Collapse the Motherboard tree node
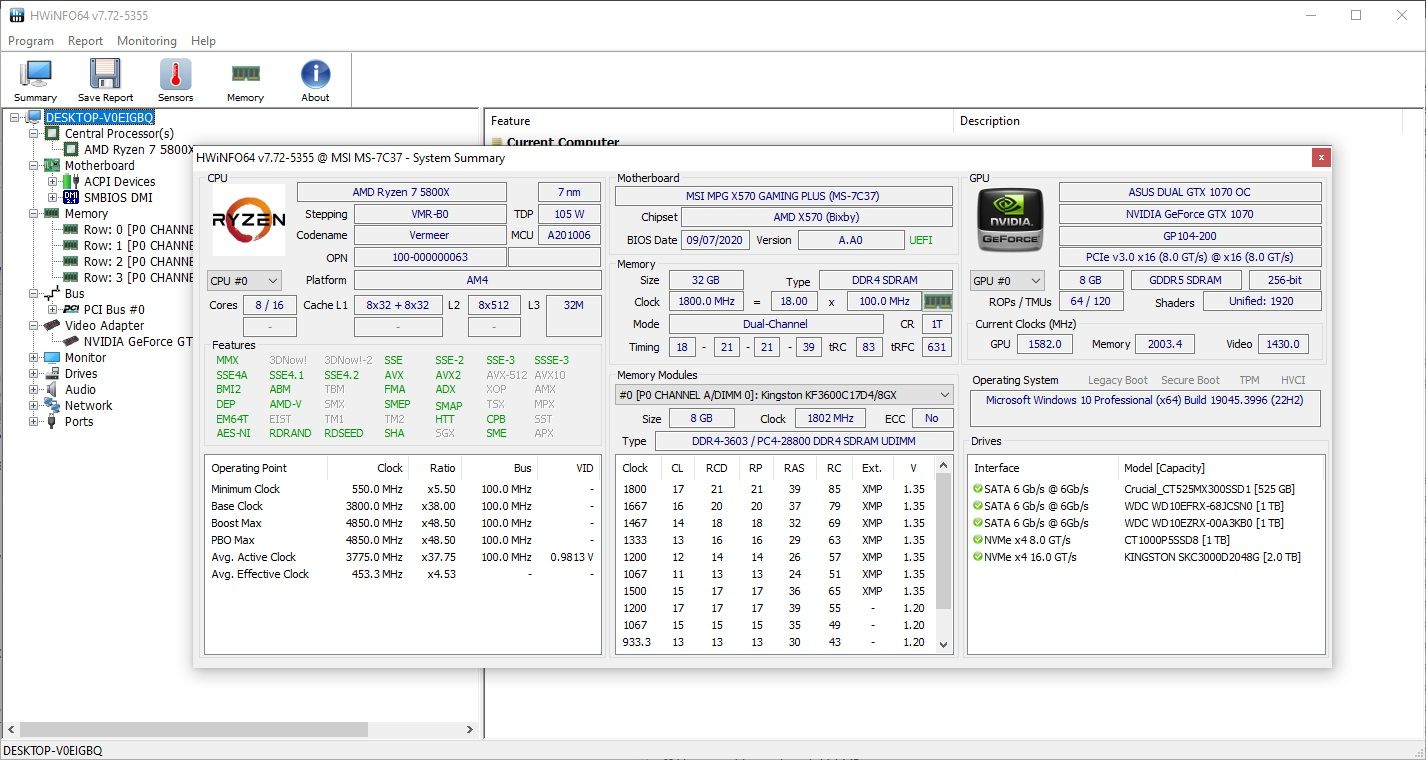This screenshot has height=760, width=1426. tap(34, 166)
